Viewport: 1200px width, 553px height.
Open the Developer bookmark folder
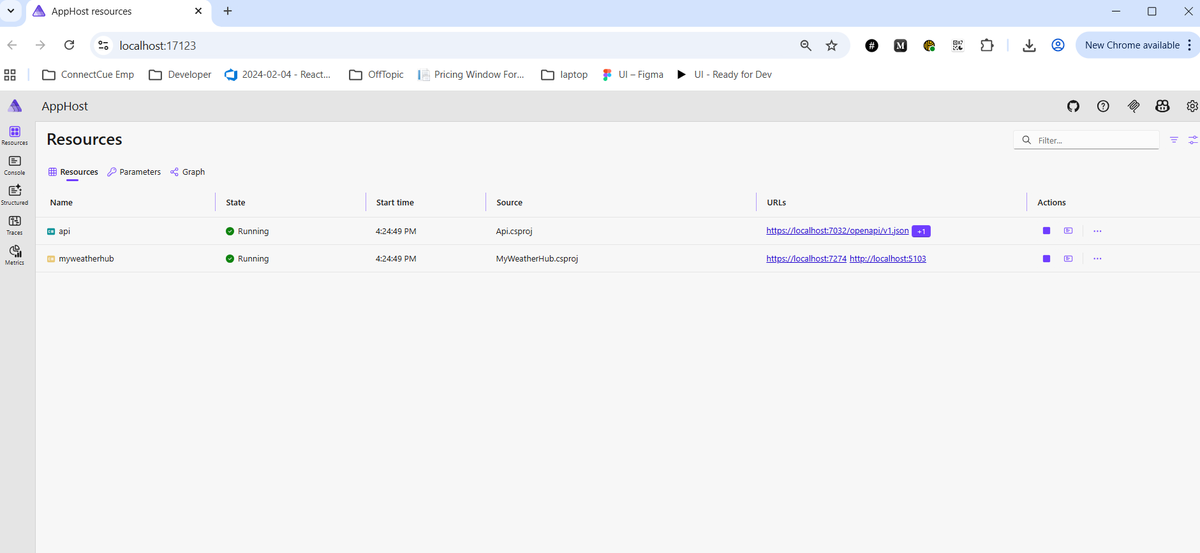click(x=180, y=74)
